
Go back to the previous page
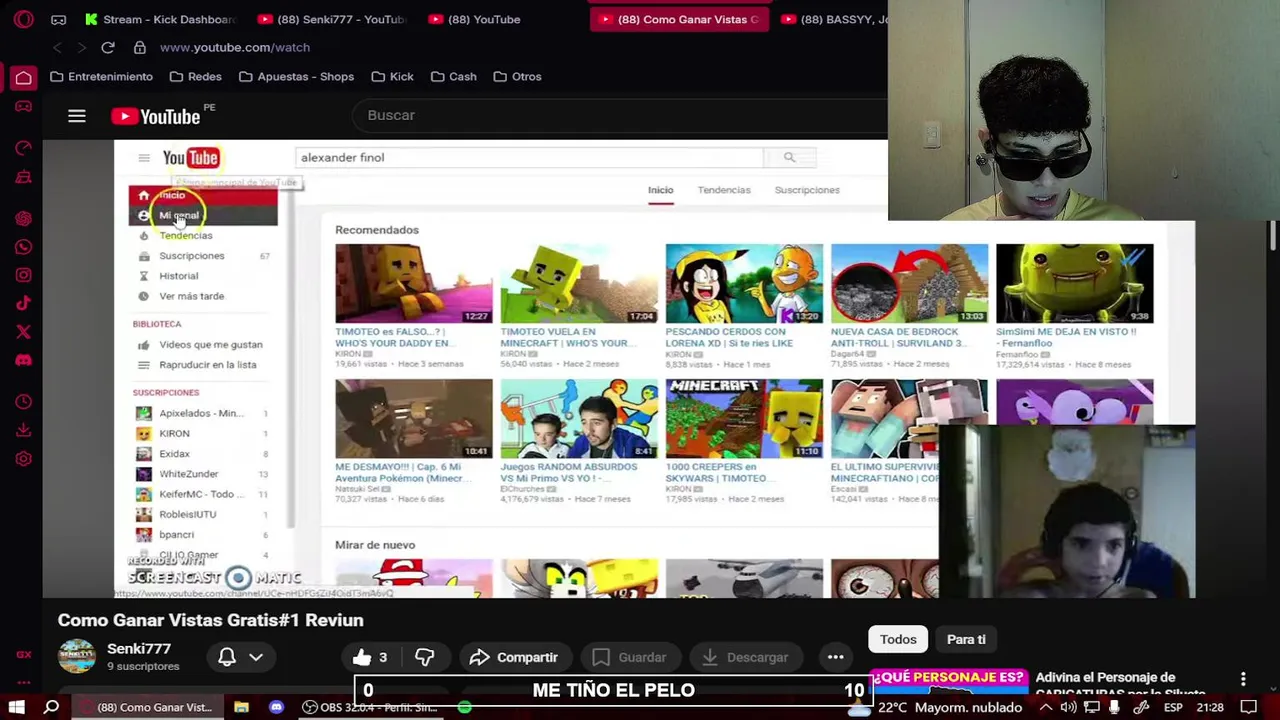tap(57, 47)
